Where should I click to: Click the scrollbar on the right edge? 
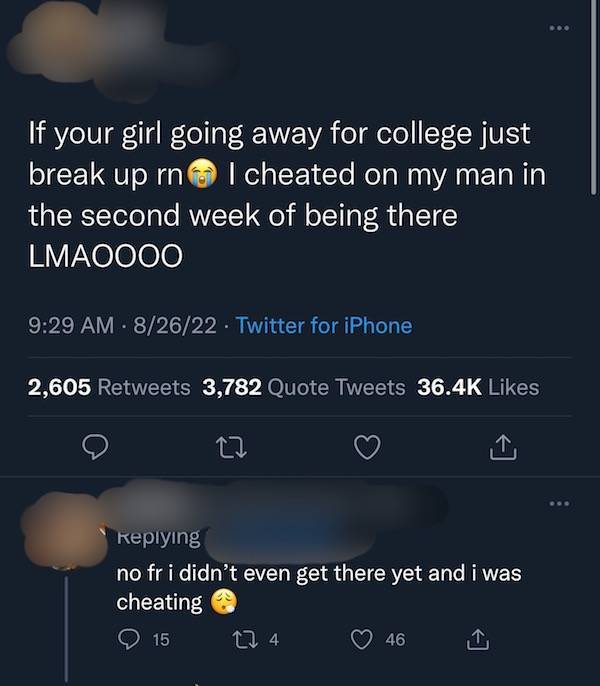coord(593,97)
